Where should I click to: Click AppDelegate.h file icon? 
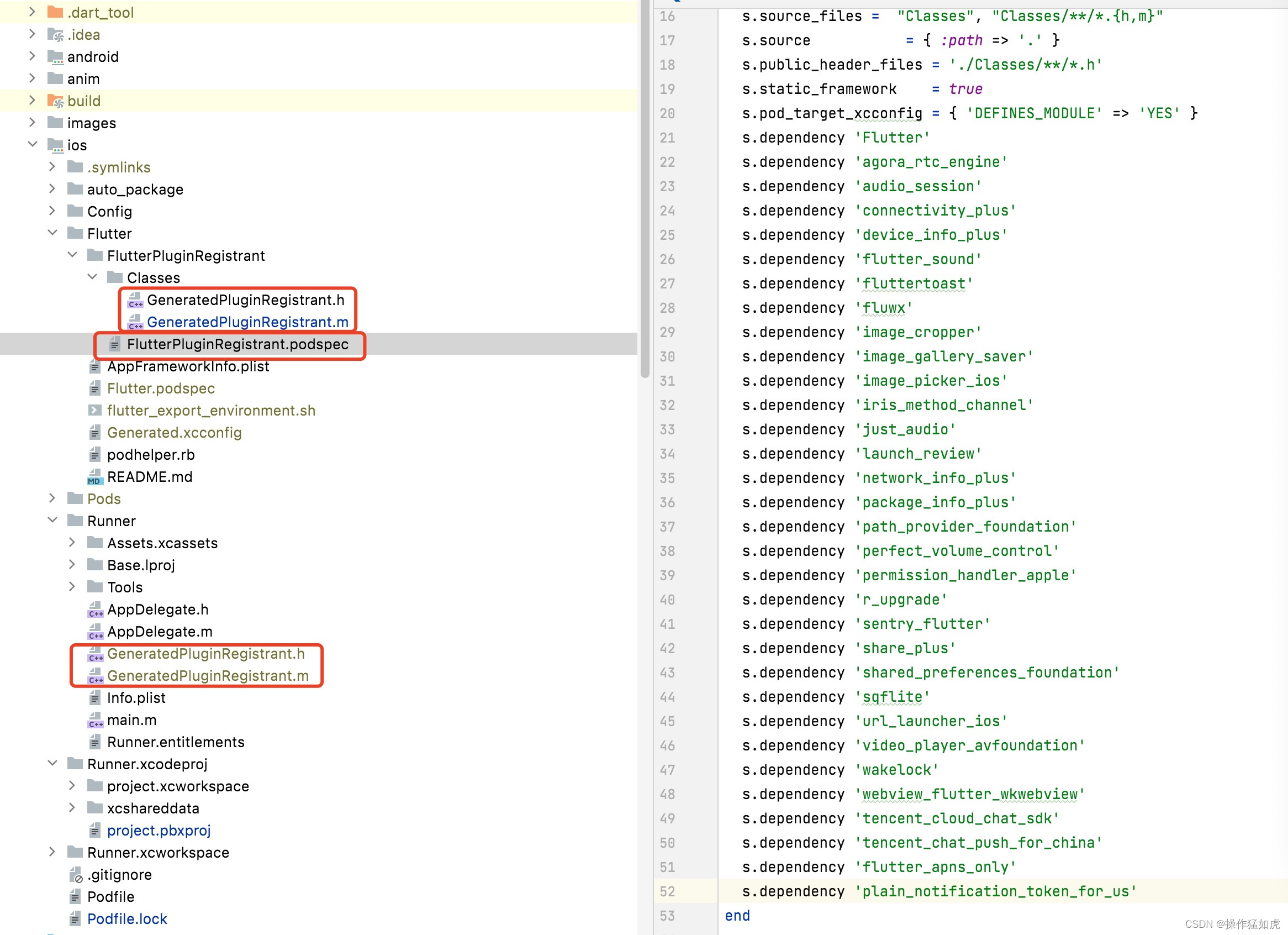96,610
